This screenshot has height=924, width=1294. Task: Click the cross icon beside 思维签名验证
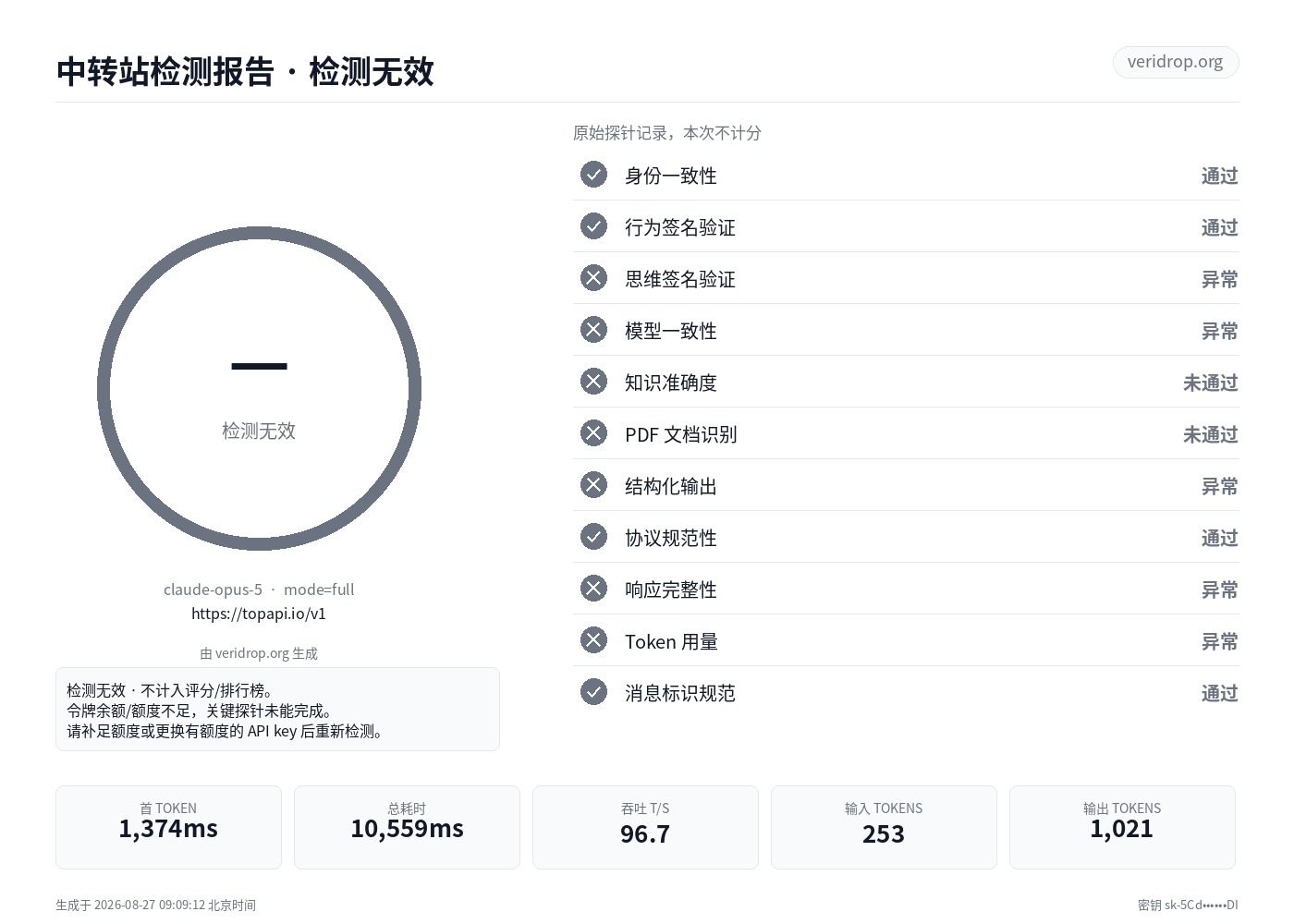pos(593,278)
